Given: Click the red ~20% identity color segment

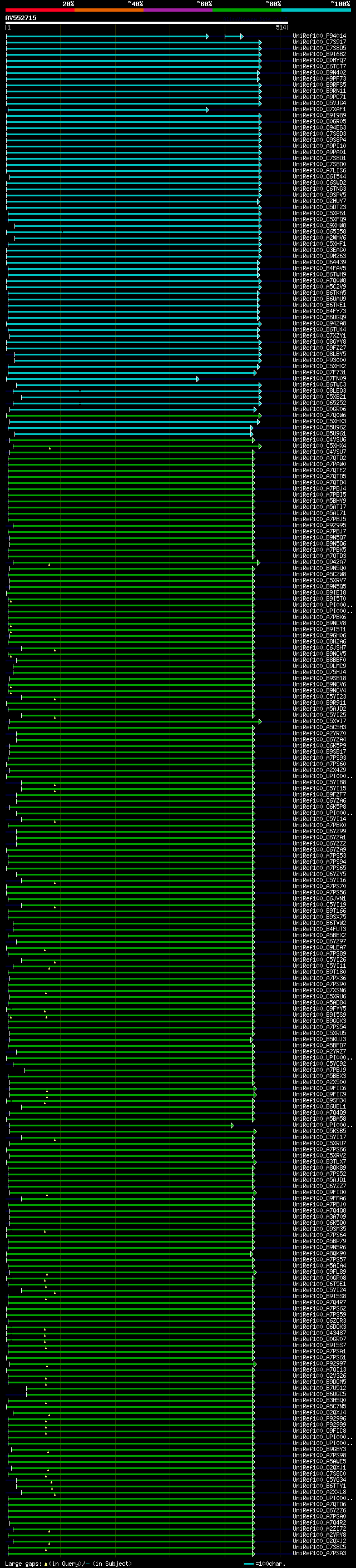Looking at the screenshot, I should [x=39, y=10].
